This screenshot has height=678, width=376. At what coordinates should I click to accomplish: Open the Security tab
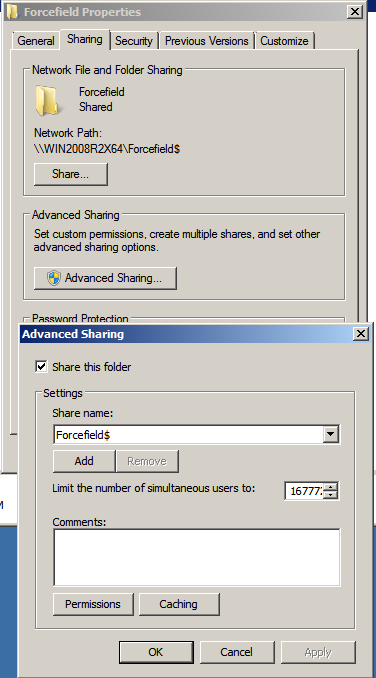click(134, 41)
